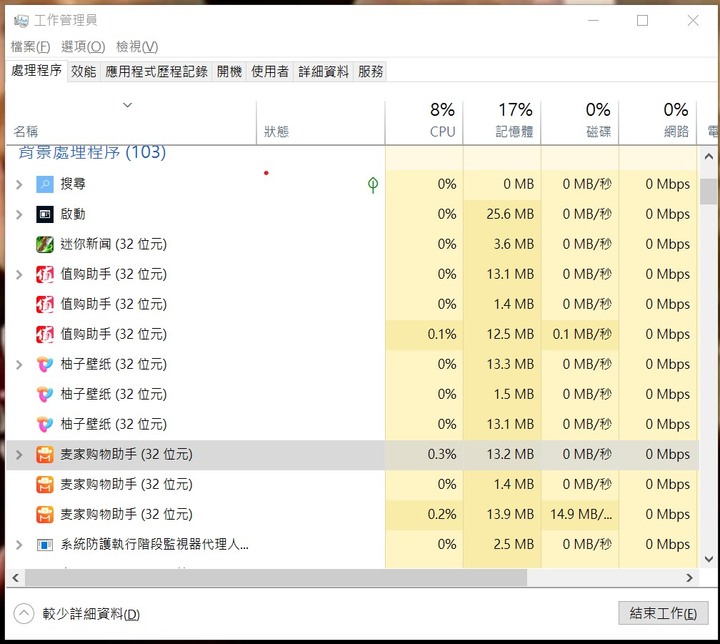This screenshot has width=720, height=644.
Task: Expand 柚子壁纸 group using 13.3 MB
Action: click(19, 365)
